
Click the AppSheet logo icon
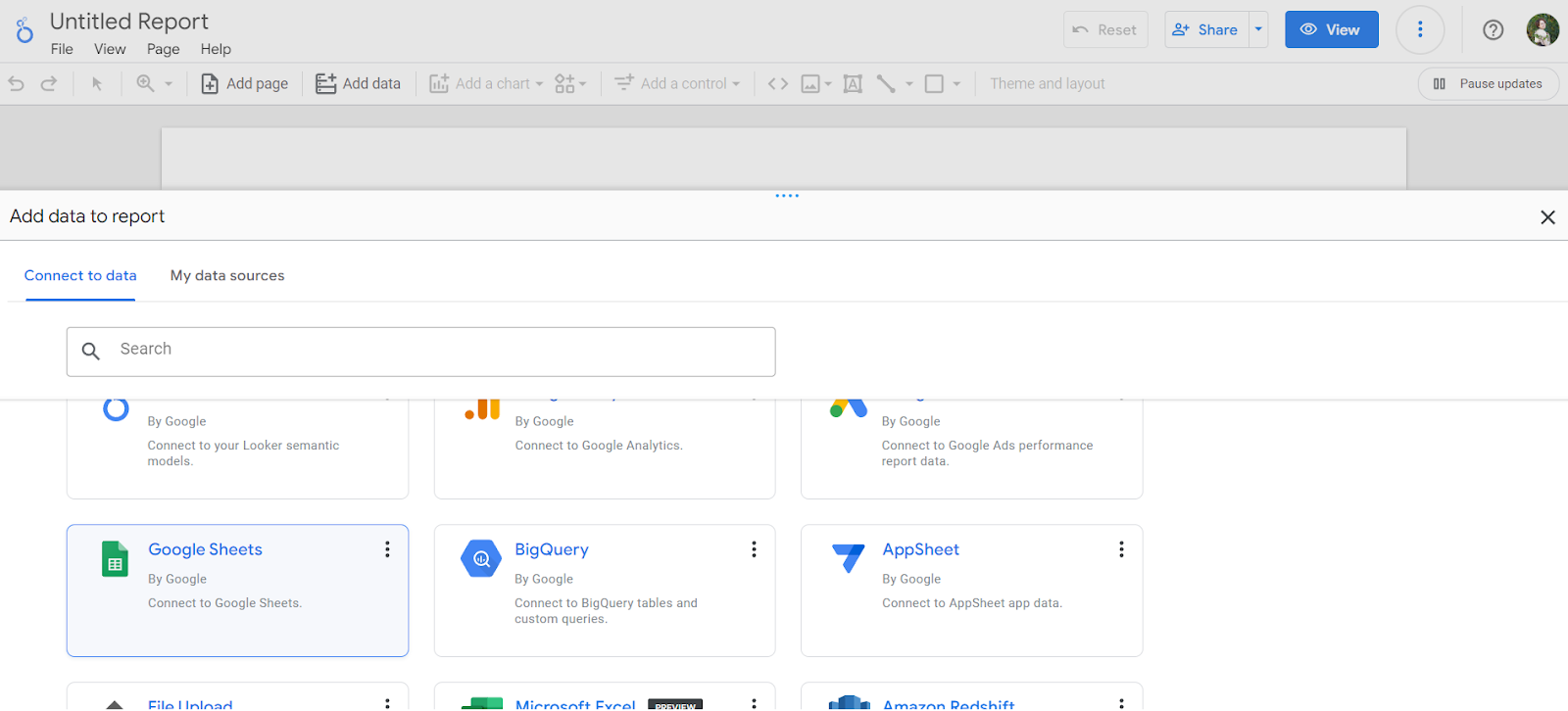pos(848,558)
